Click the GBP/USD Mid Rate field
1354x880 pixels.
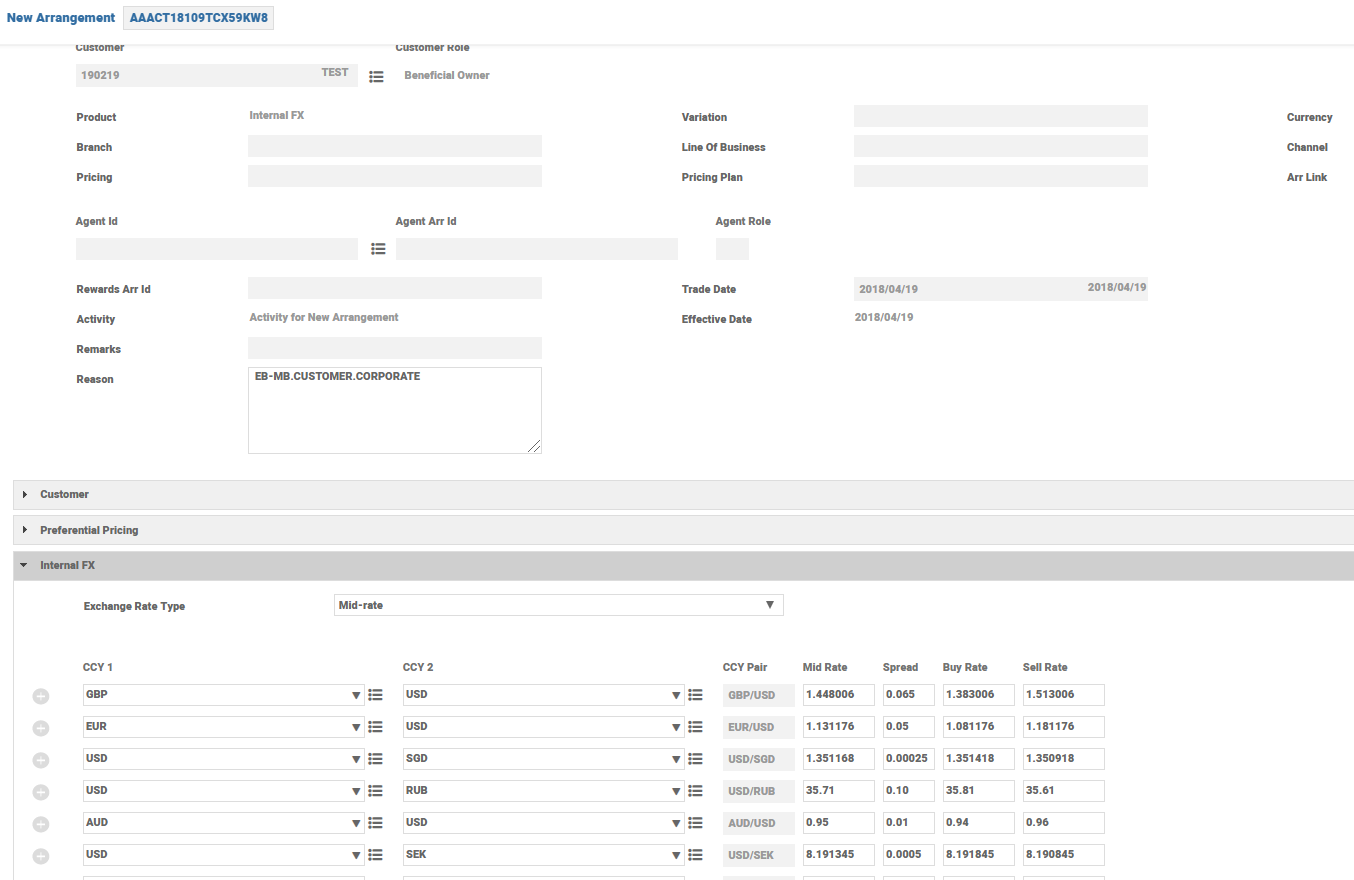pyautogui.click(x=838, y=695)
